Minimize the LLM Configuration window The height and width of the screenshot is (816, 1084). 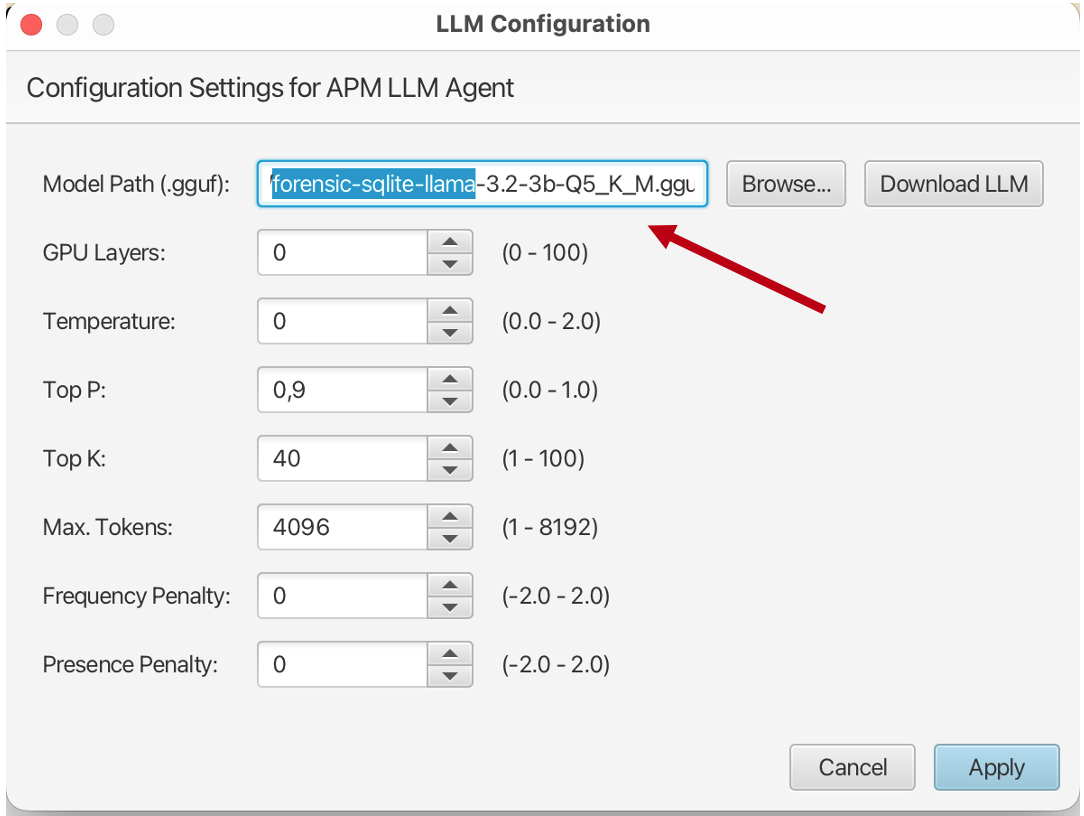[x=67, y=24]
